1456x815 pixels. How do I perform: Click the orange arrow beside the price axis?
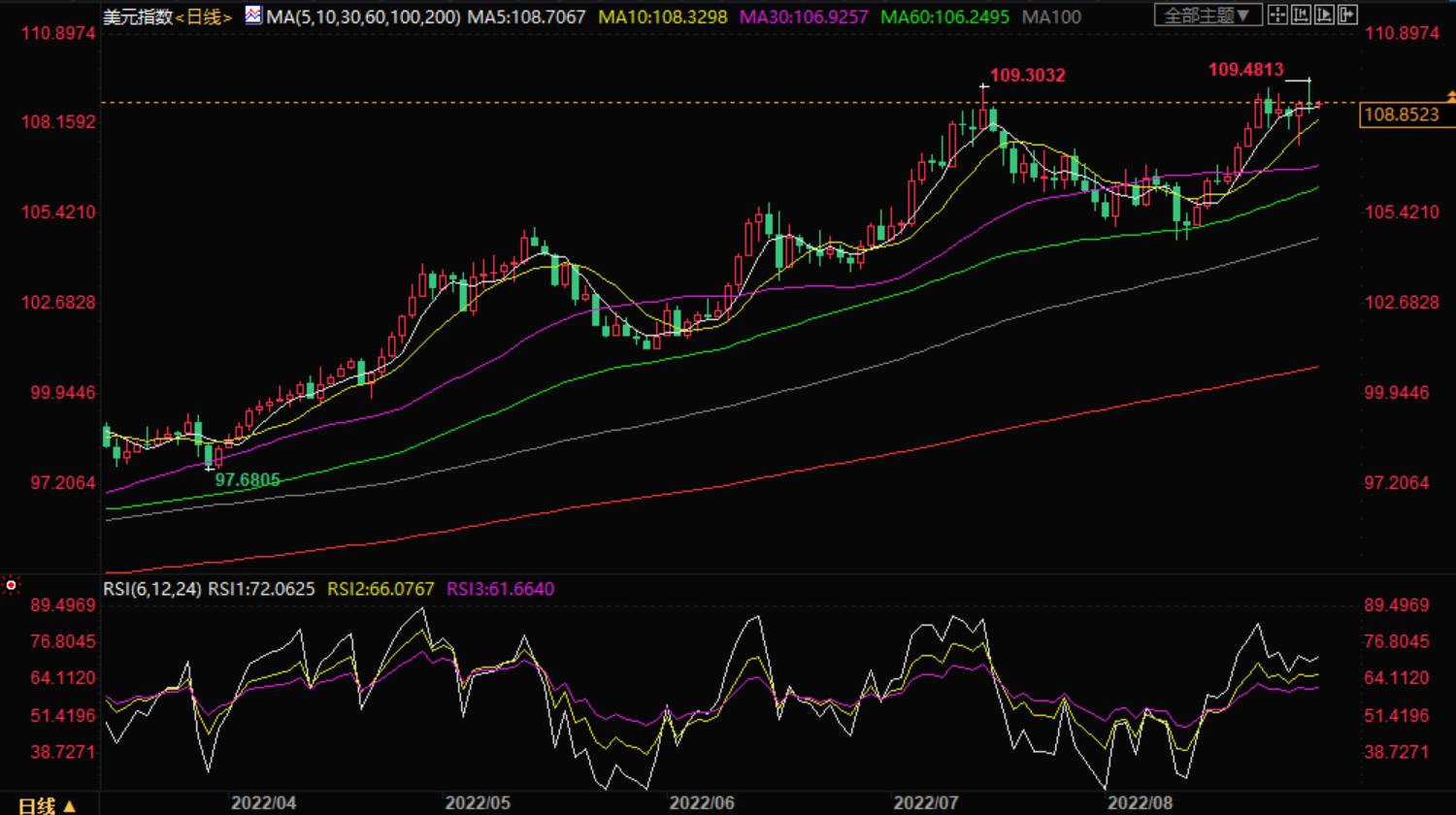1451,96
